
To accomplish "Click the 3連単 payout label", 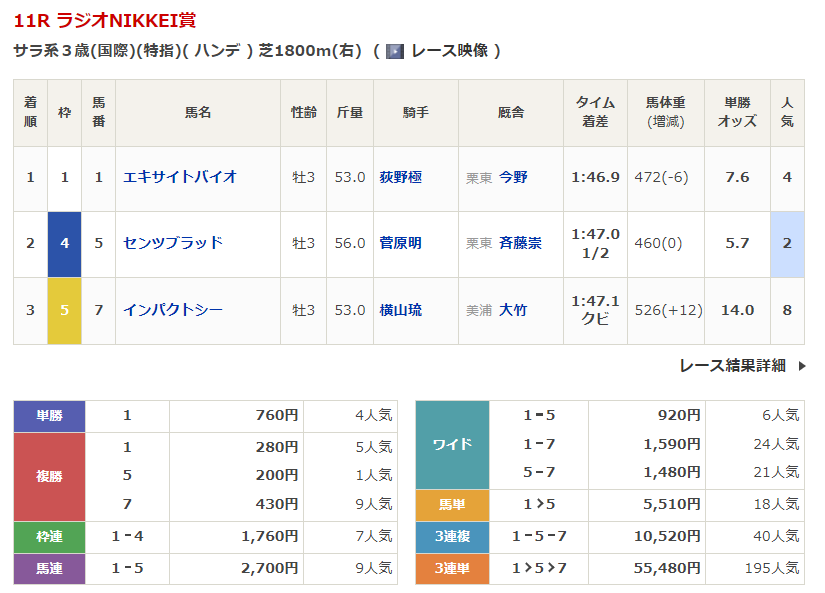I will click(452, 569).
